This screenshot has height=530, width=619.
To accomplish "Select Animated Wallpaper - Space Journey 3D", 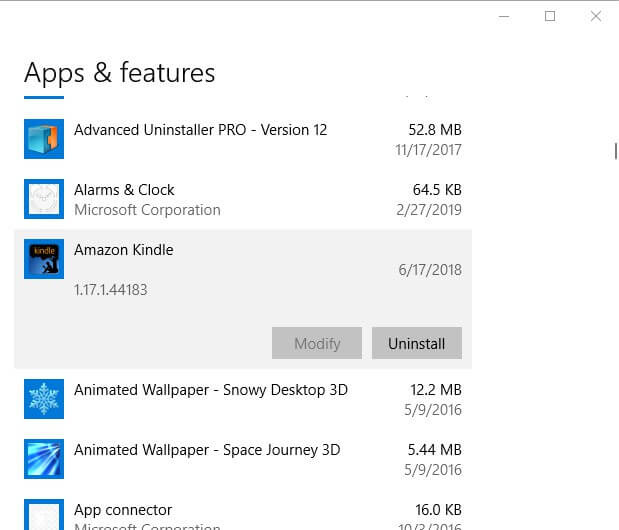I will pyautogui.click(x=207, y=450).
